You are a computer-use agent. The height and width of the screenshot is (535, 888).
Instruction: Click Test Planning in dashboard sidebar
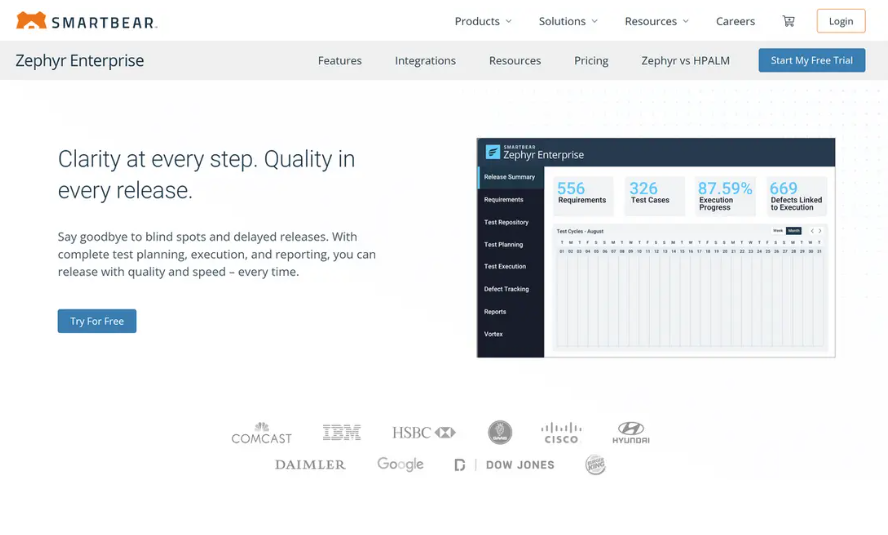click(503, 245)
